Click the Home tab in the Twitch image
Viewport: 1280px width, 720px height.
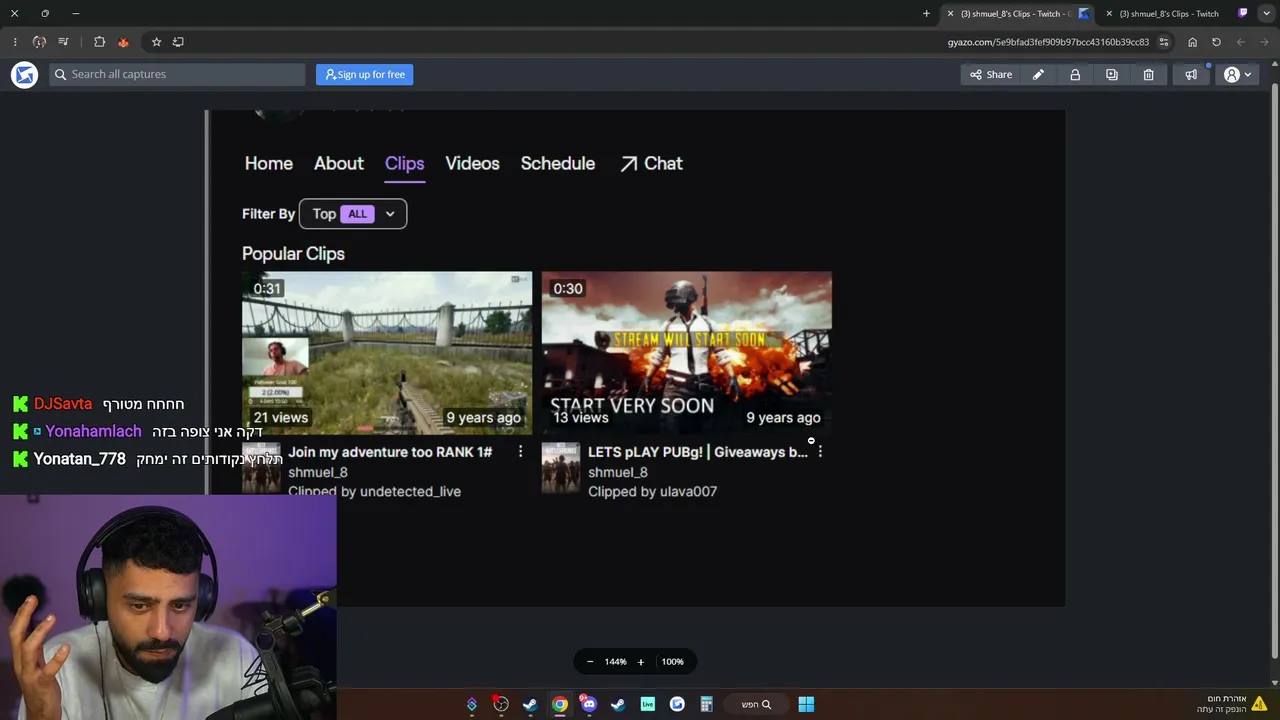(x=269, y=164)
